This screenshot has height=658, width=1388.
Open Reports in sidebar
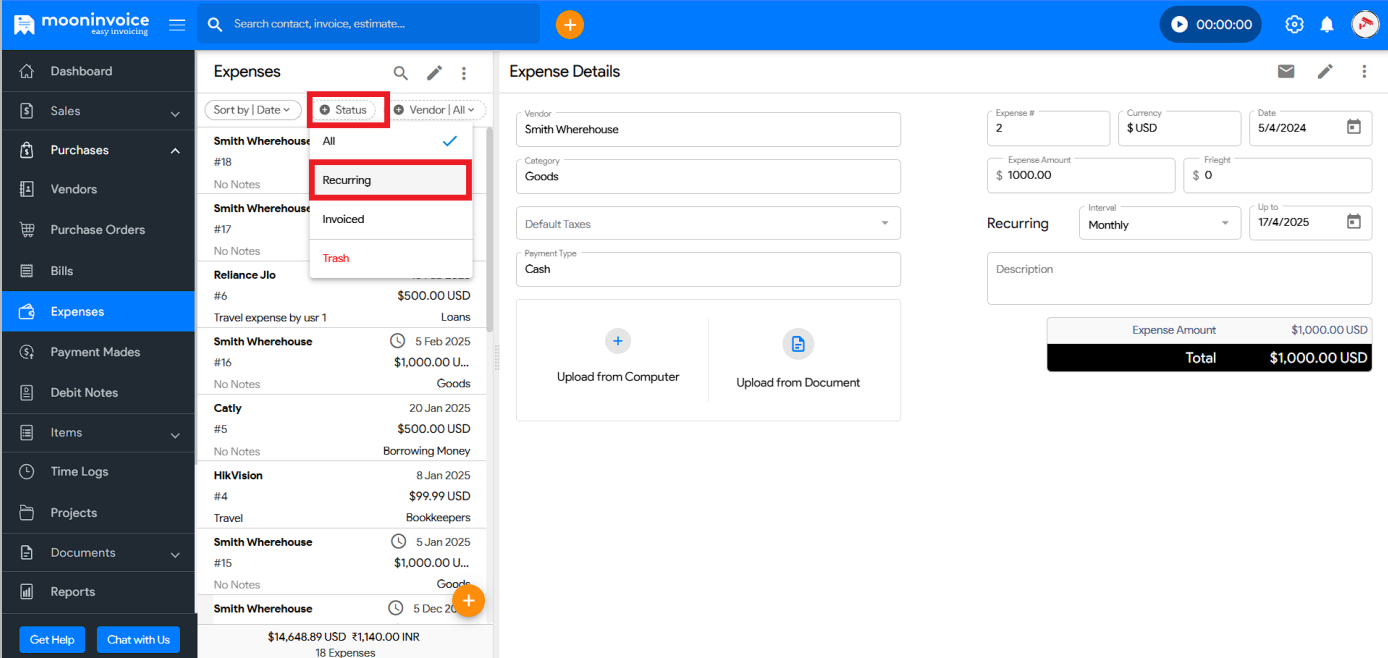tap(98, 592)
